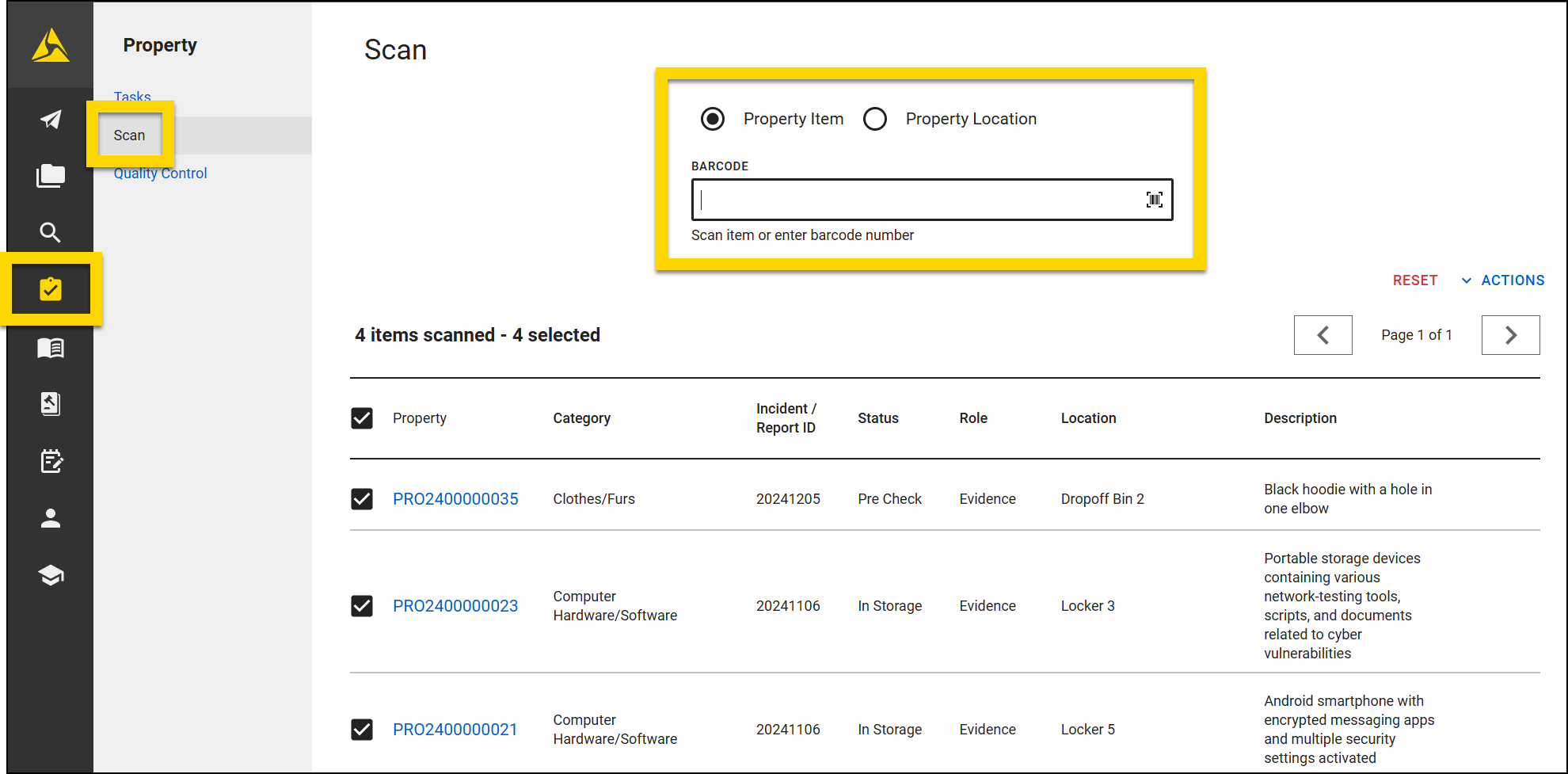Toggle the select-all checkbox in table header

362,418
